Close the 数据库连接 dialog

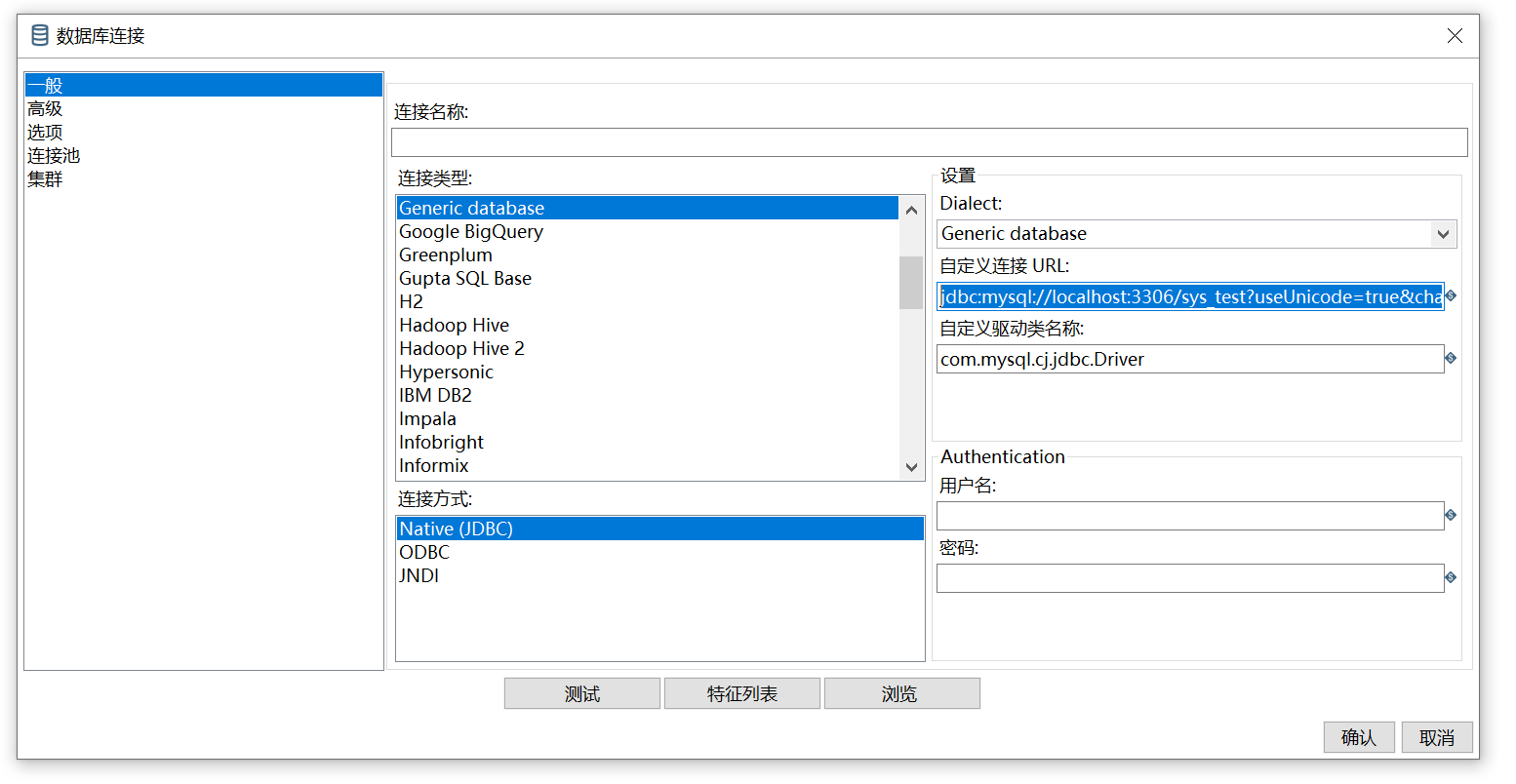1455,36
